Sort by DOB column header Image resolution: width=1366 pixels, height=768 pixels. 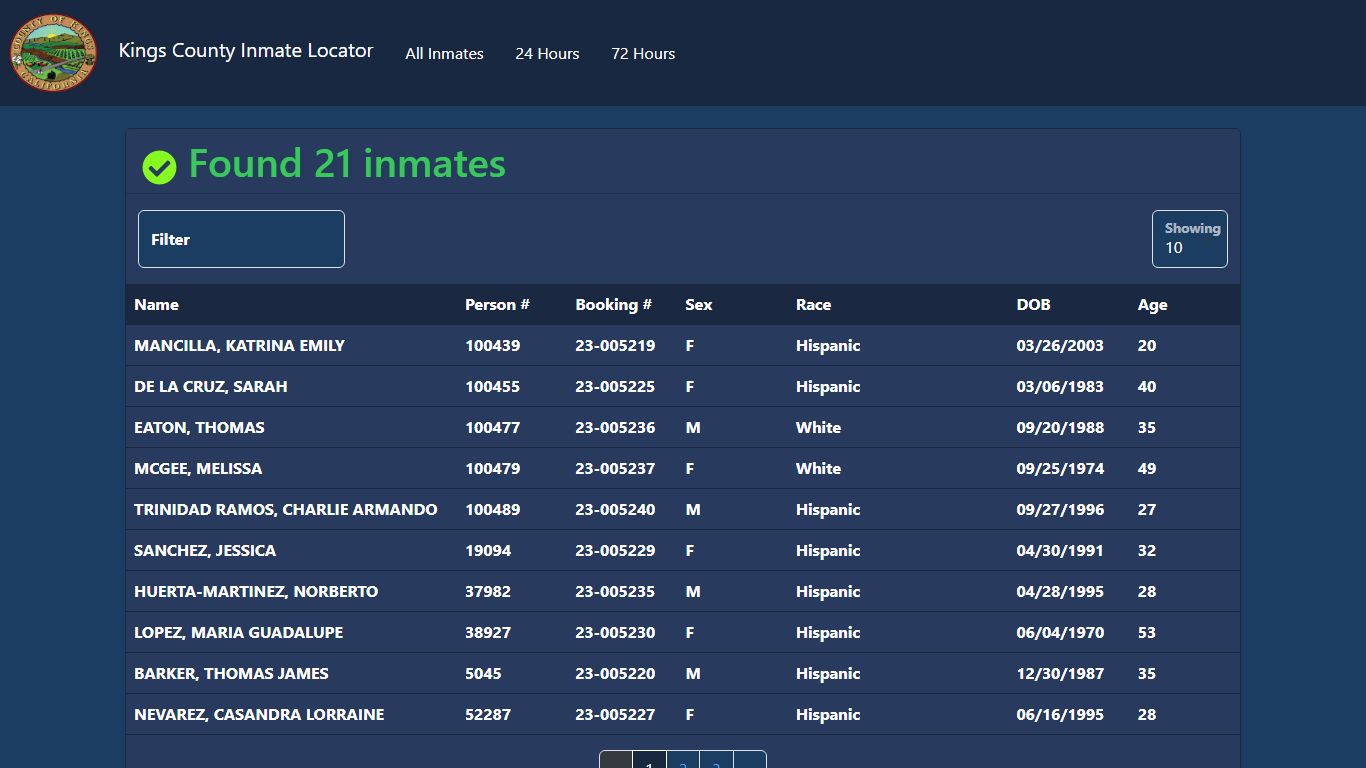coord(1033,305)
